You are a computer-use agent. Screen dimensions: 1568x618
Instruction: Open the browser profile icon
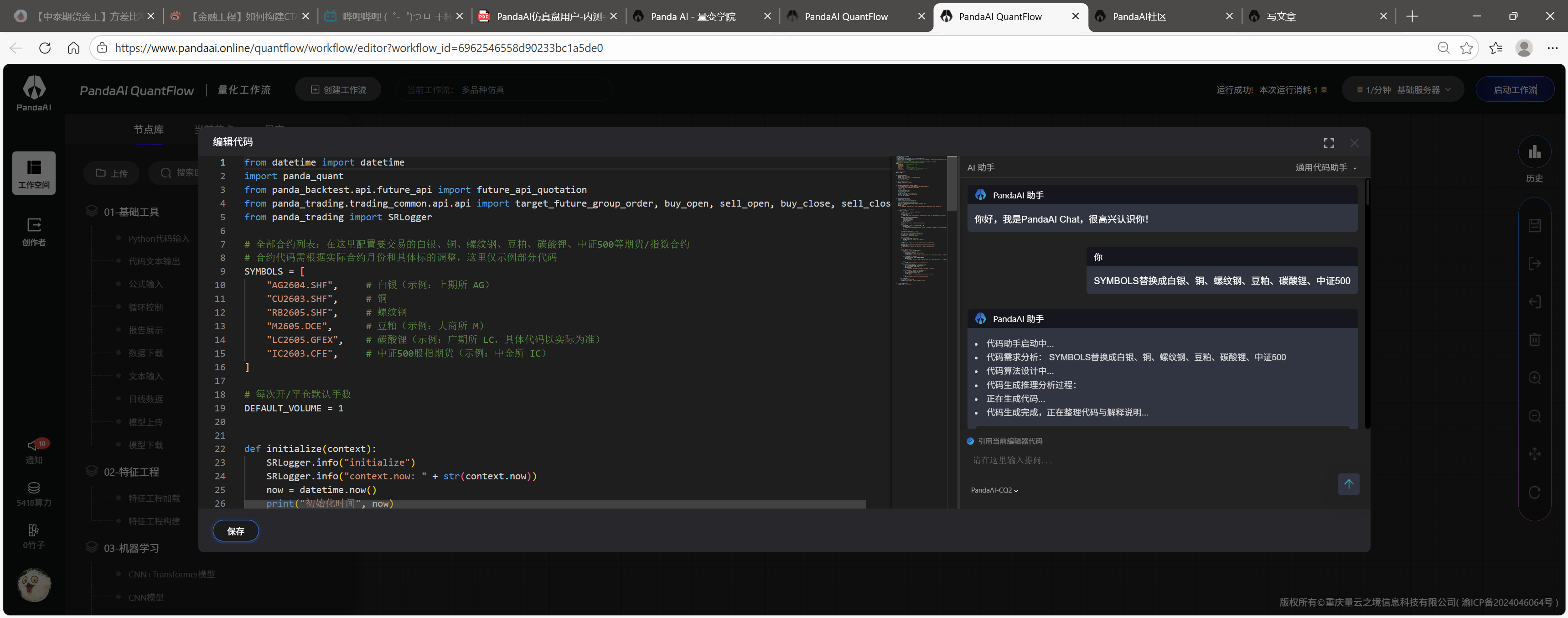click(x=1524, y=47)
